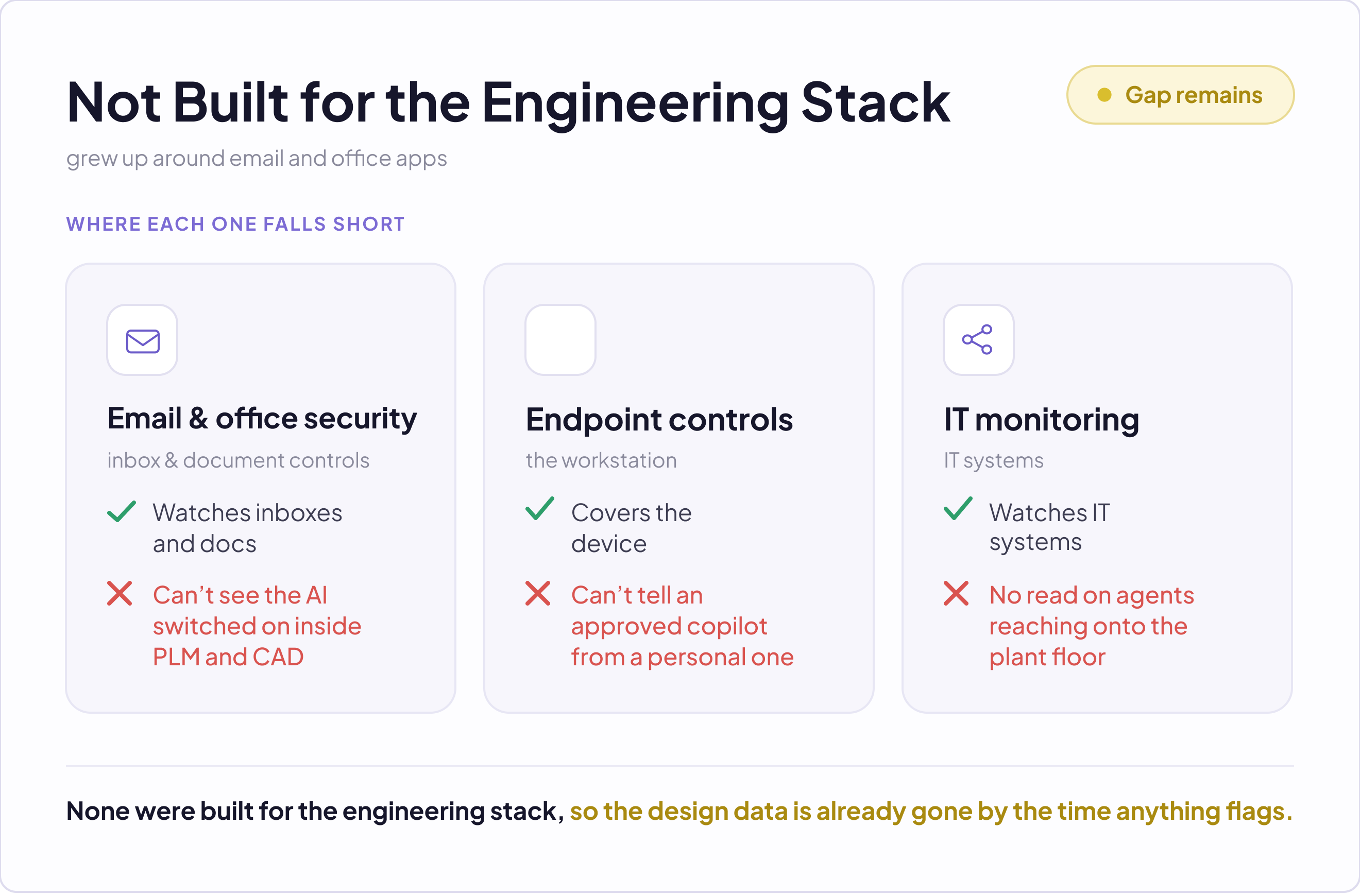Click red X beside Can't see the AI
Image resolution: width=1360 pixels, height=896 pixels.
(120, 594)
